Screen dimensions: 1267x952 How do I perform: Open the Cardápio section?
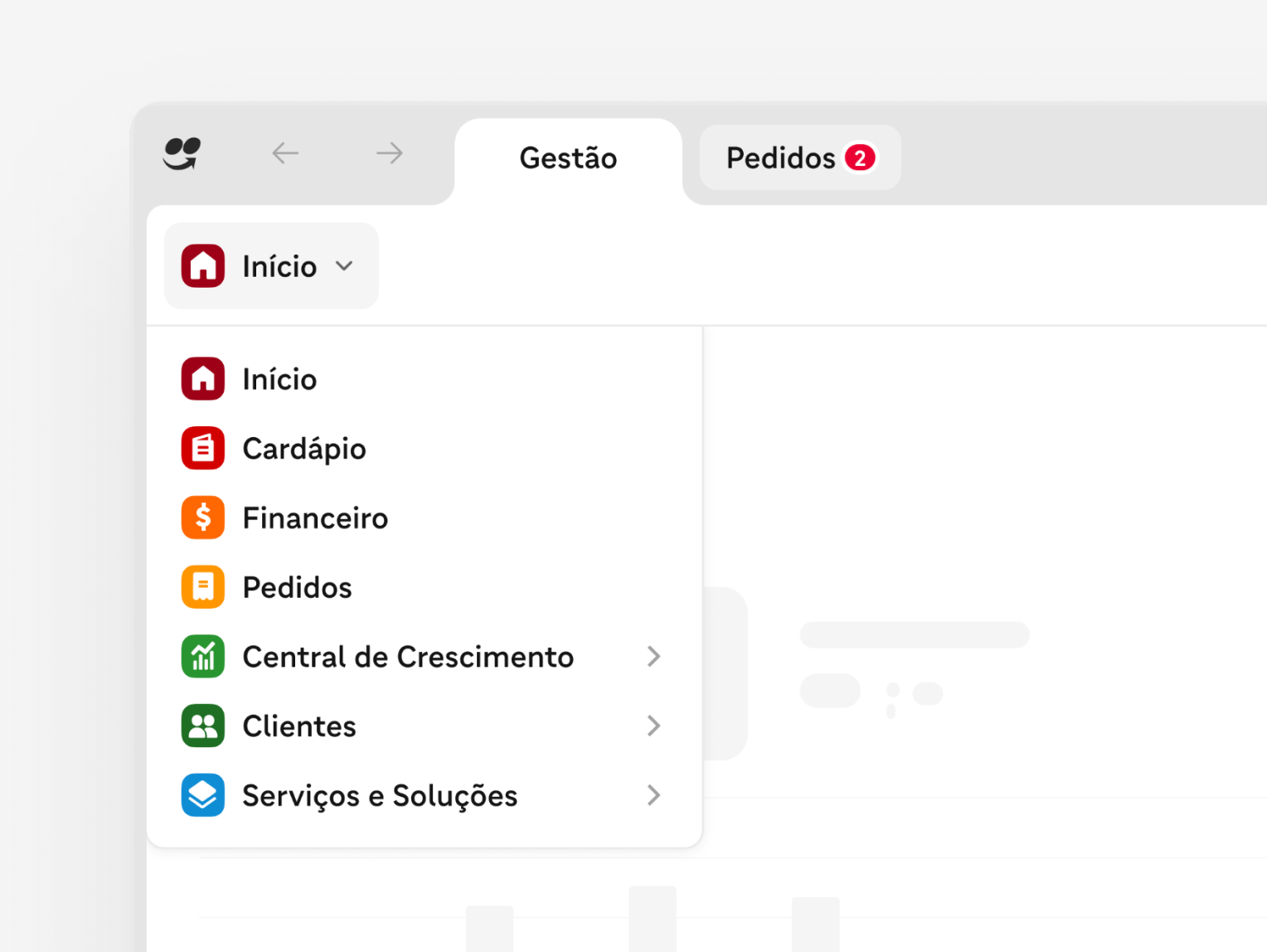point(303,448)
